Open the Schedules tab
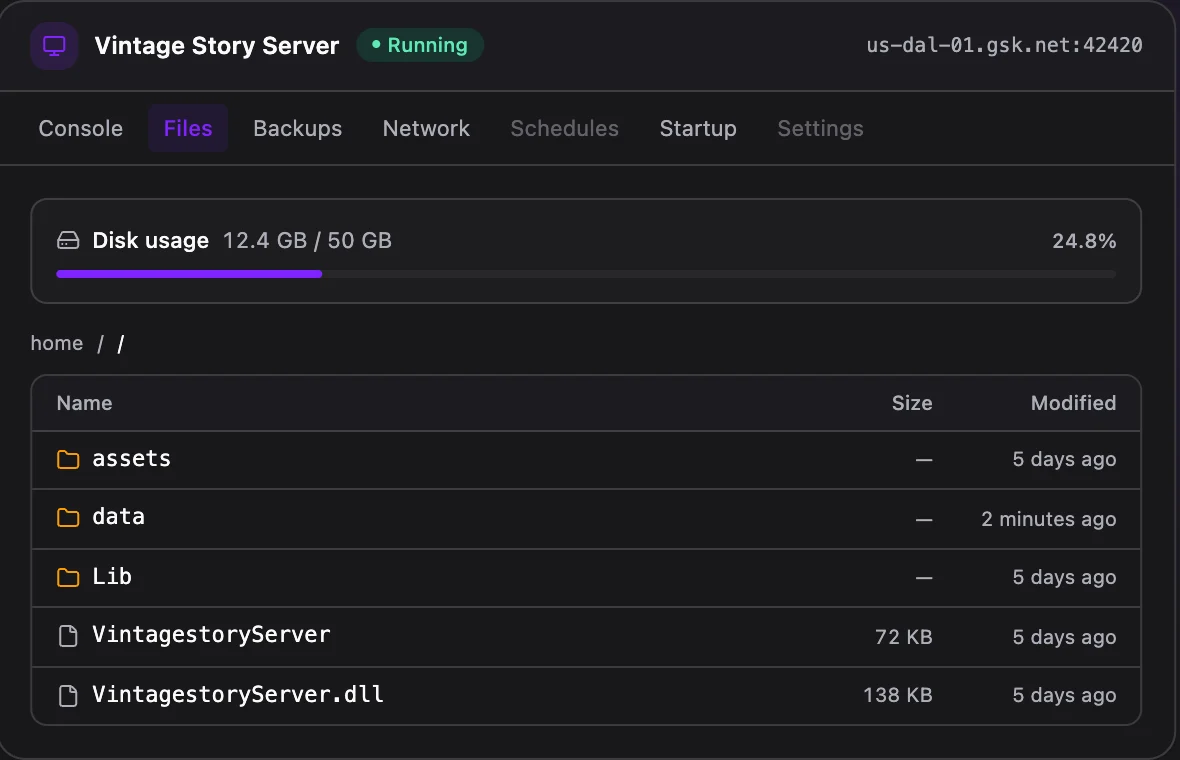The width and height of the screenshot is (1180, 760). point(564,129)
